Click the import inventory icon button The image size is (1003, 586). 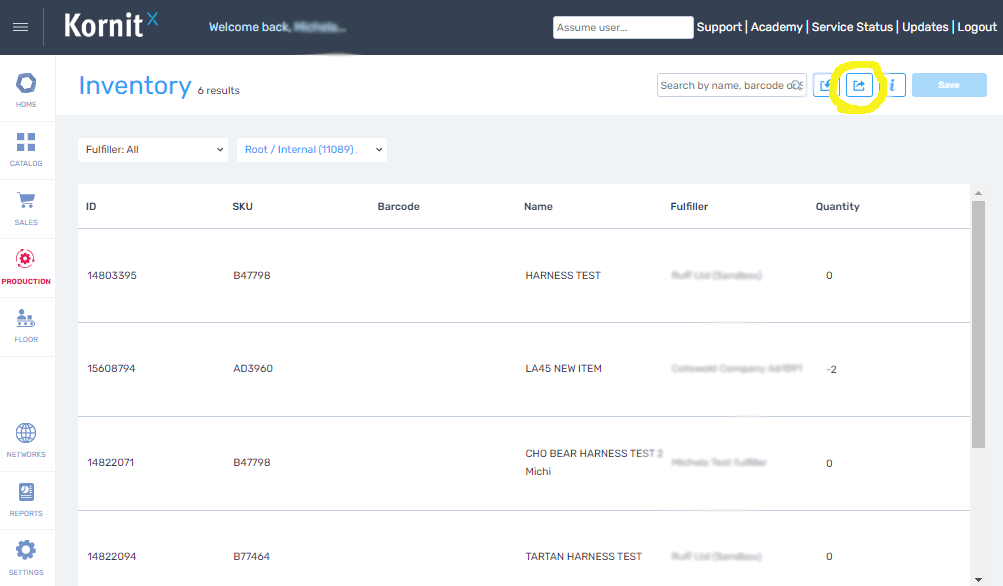(825, 85)
